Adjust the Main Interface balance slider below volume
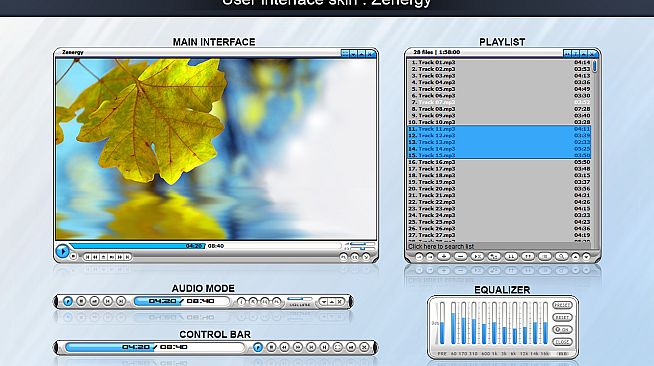The height and width of the screenshot is (366, 654). click(x=362, y=248)
